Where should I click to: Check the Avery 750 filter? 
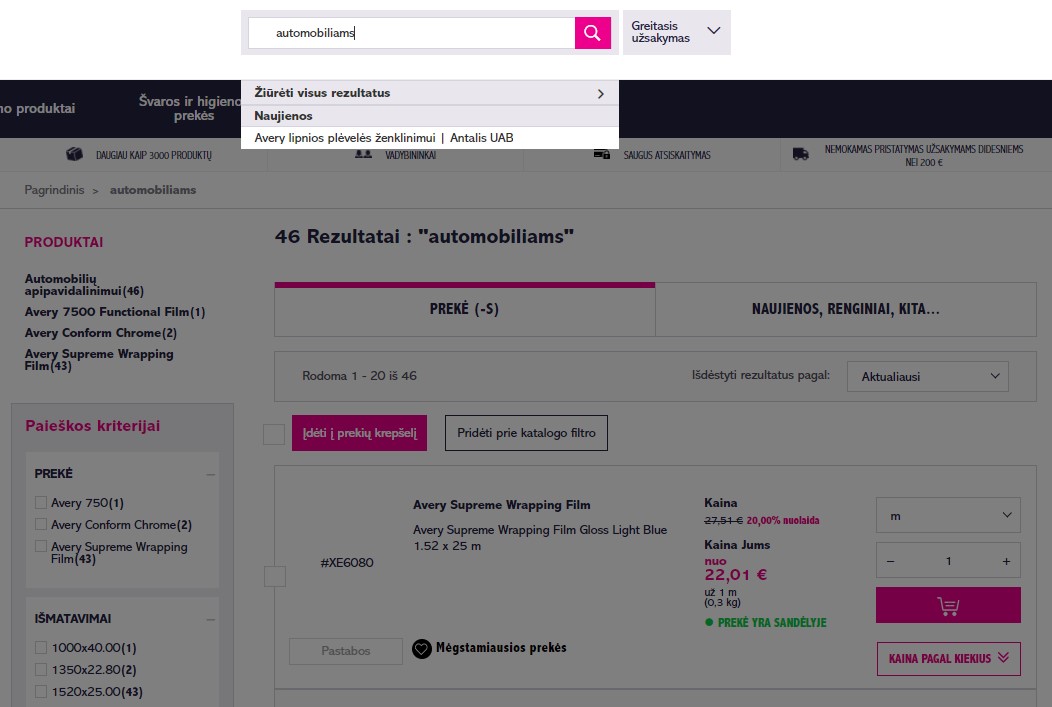[41, 502]
